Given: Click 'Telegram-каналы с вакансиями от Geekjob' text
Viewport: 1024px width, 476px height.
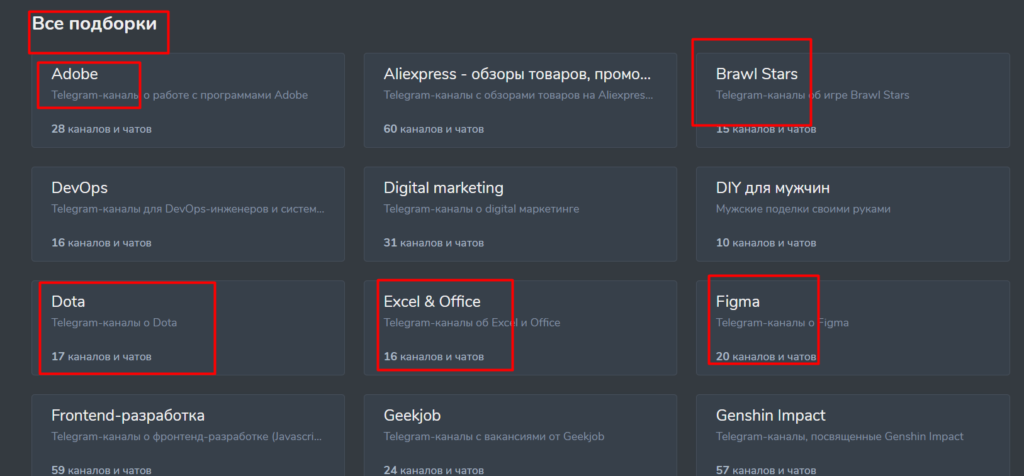Looking at the screenshot, I should click(494, 437).
